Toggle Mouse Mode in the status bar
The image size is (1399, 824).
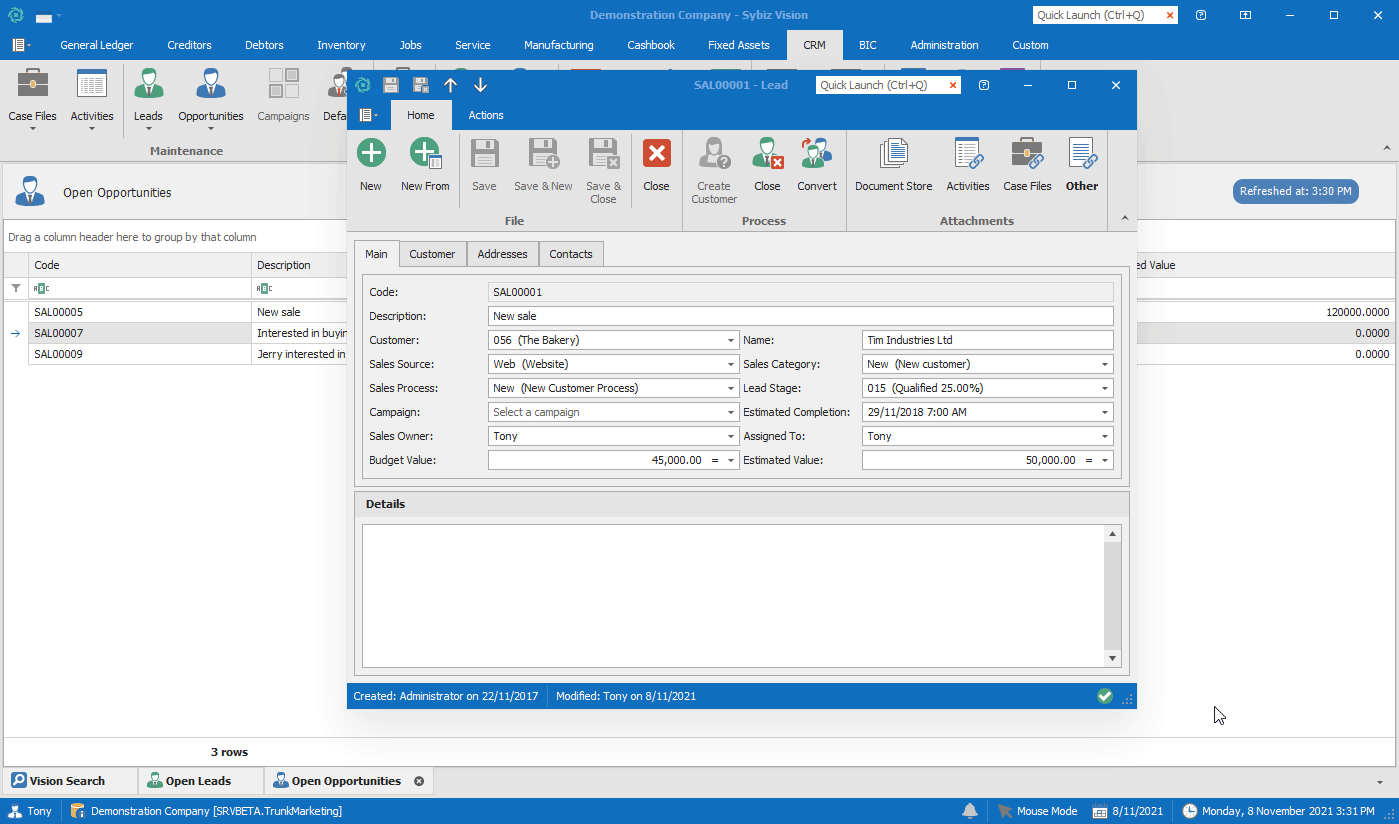1037,811
